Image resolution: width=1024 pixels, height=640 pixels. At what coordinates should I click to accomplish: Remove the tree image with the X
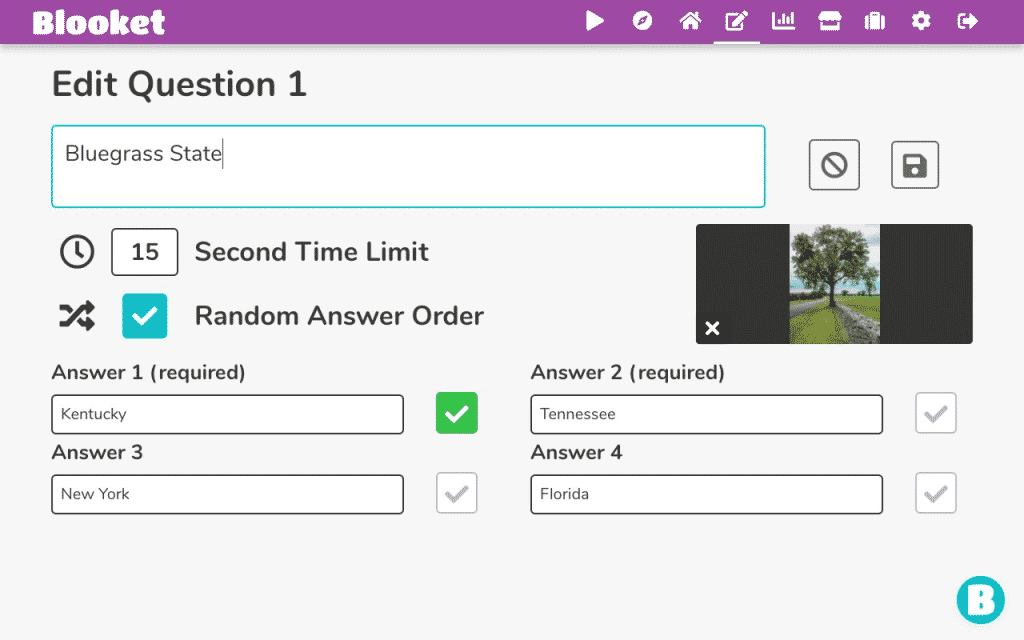click(712, 328)
